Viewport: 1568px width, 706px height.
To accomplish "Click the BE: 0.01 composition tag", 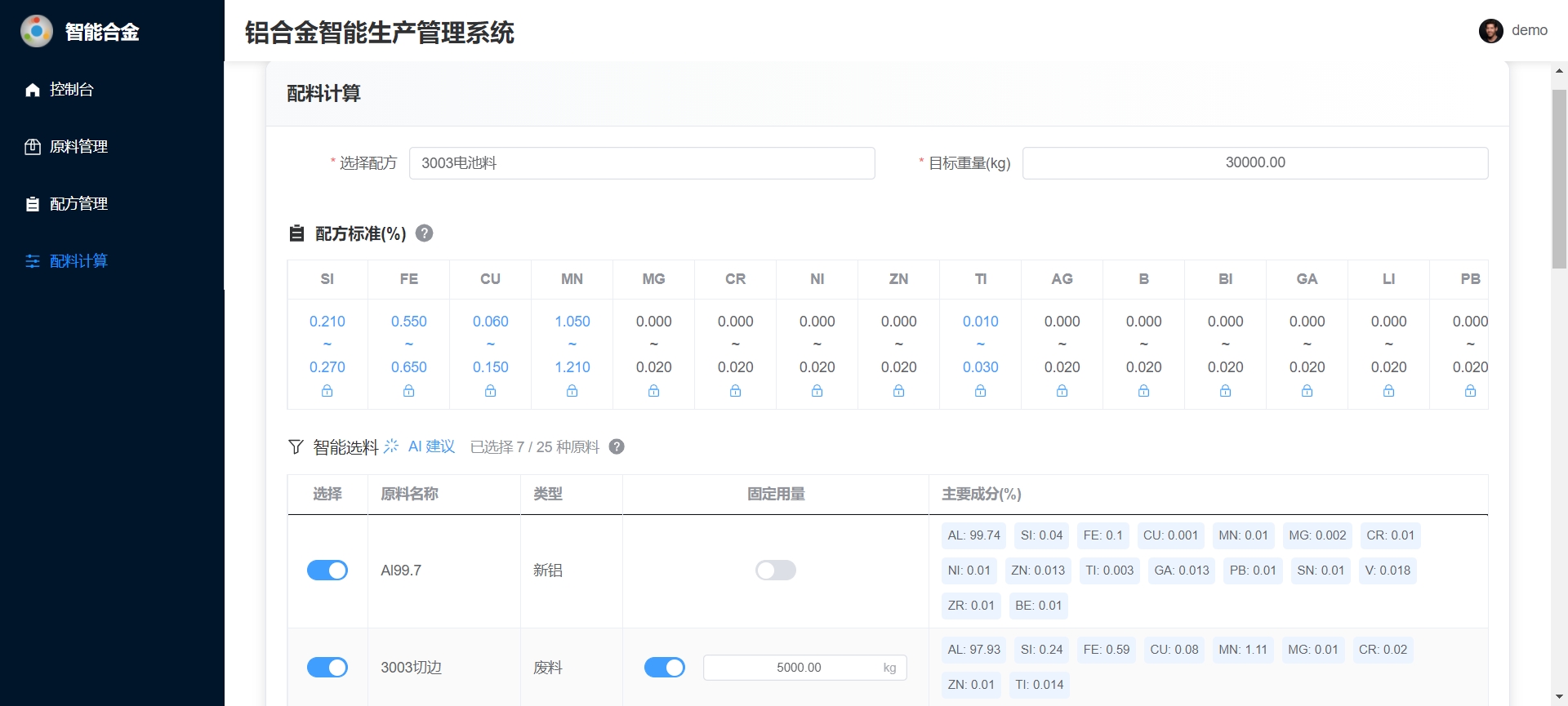I will [1038, 606].
